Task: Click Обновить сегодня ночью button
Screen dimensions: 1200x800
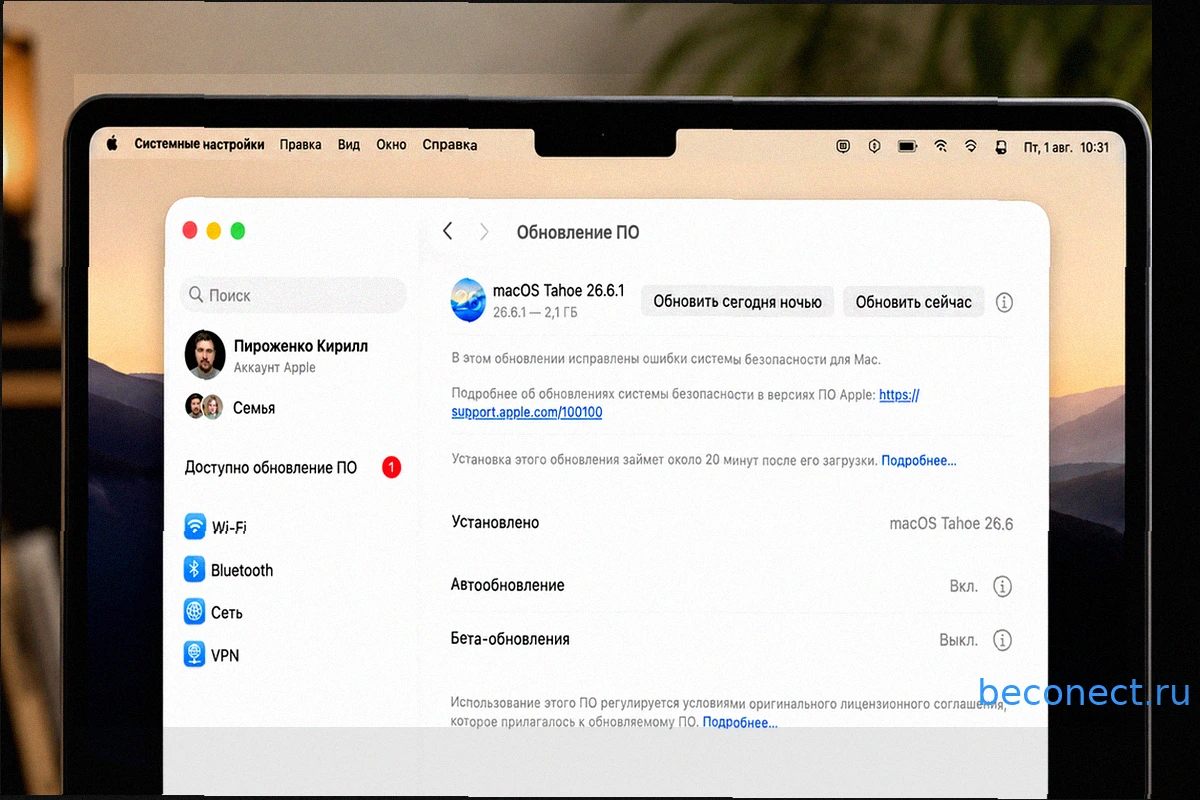Action: coord(737,301)
